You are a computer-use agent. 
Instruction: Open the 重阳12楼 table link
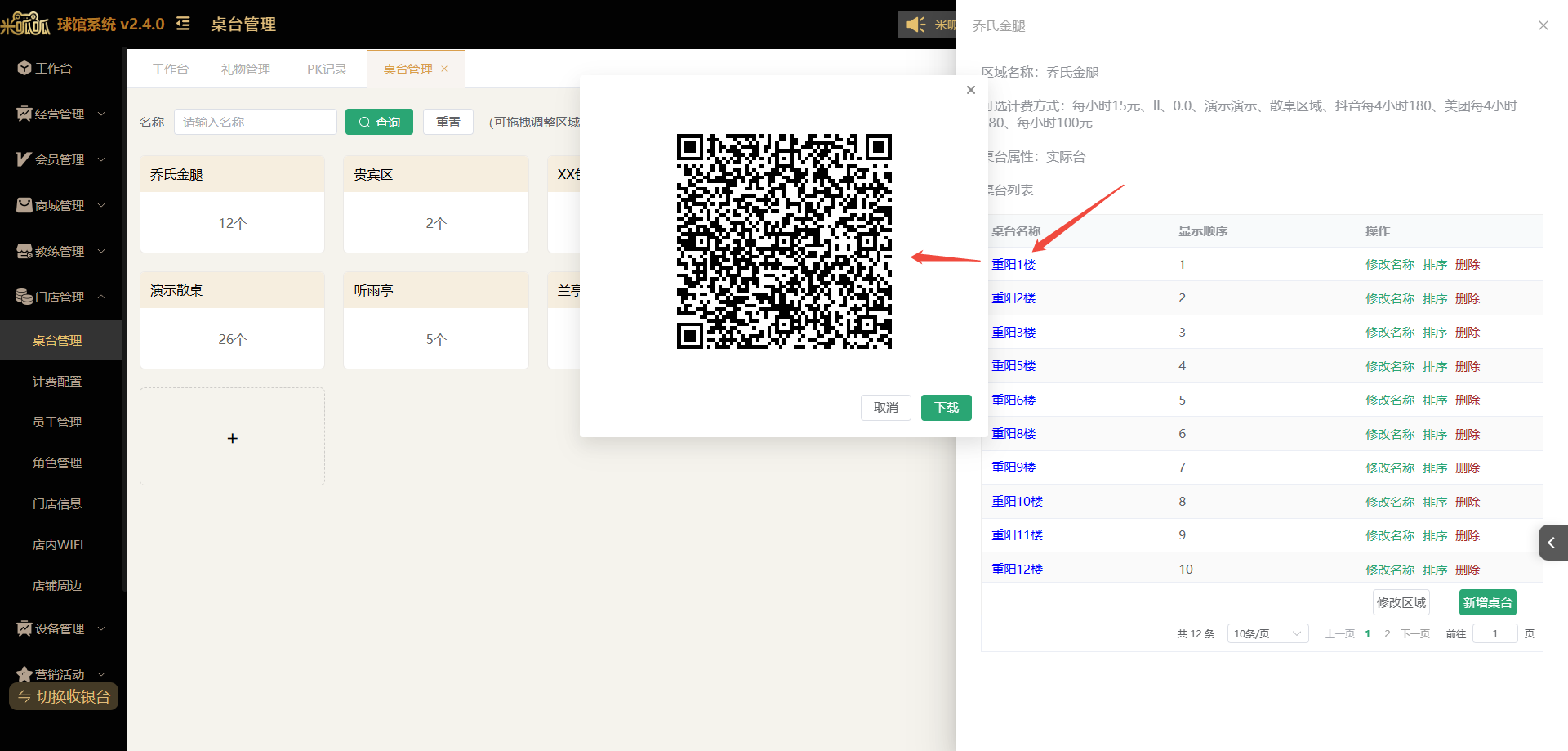click(x=1018, y=569)
